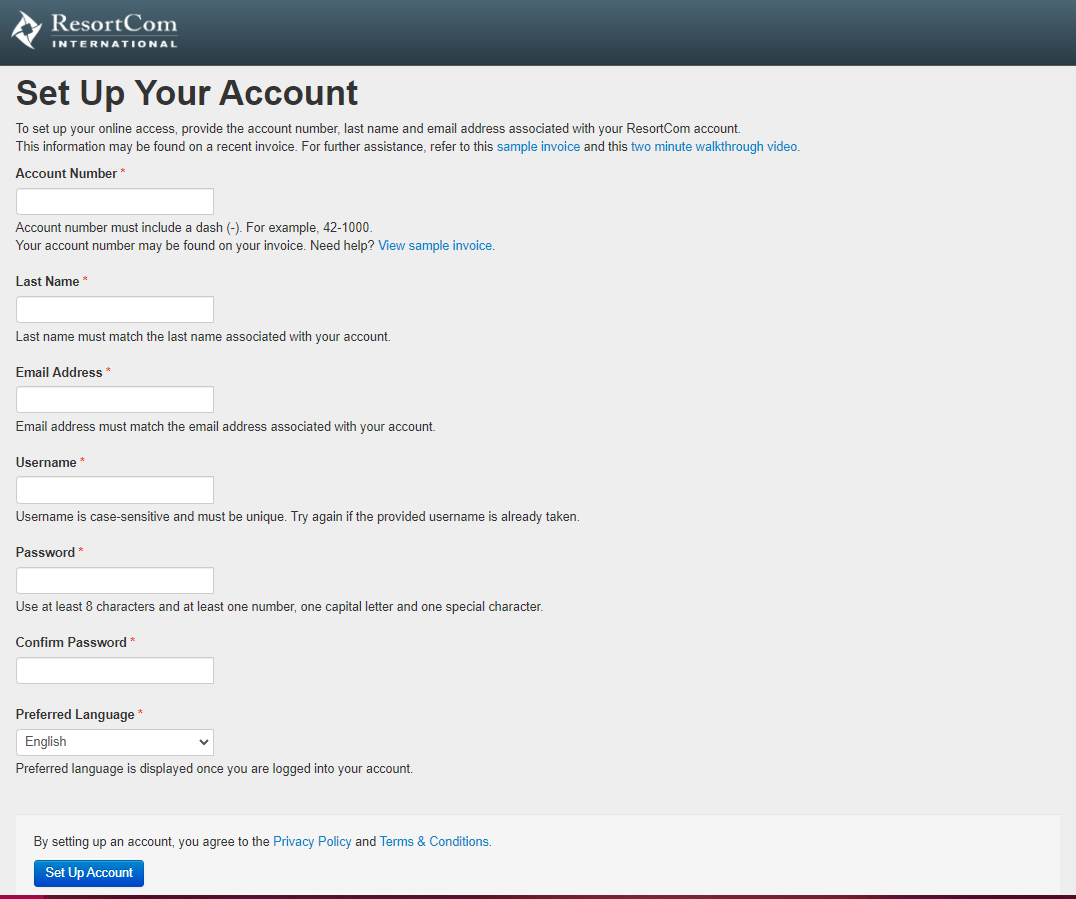Open the sample invoice link in intro text
The height and width of the screenshot is (899, 1076).
coord(538,147)
